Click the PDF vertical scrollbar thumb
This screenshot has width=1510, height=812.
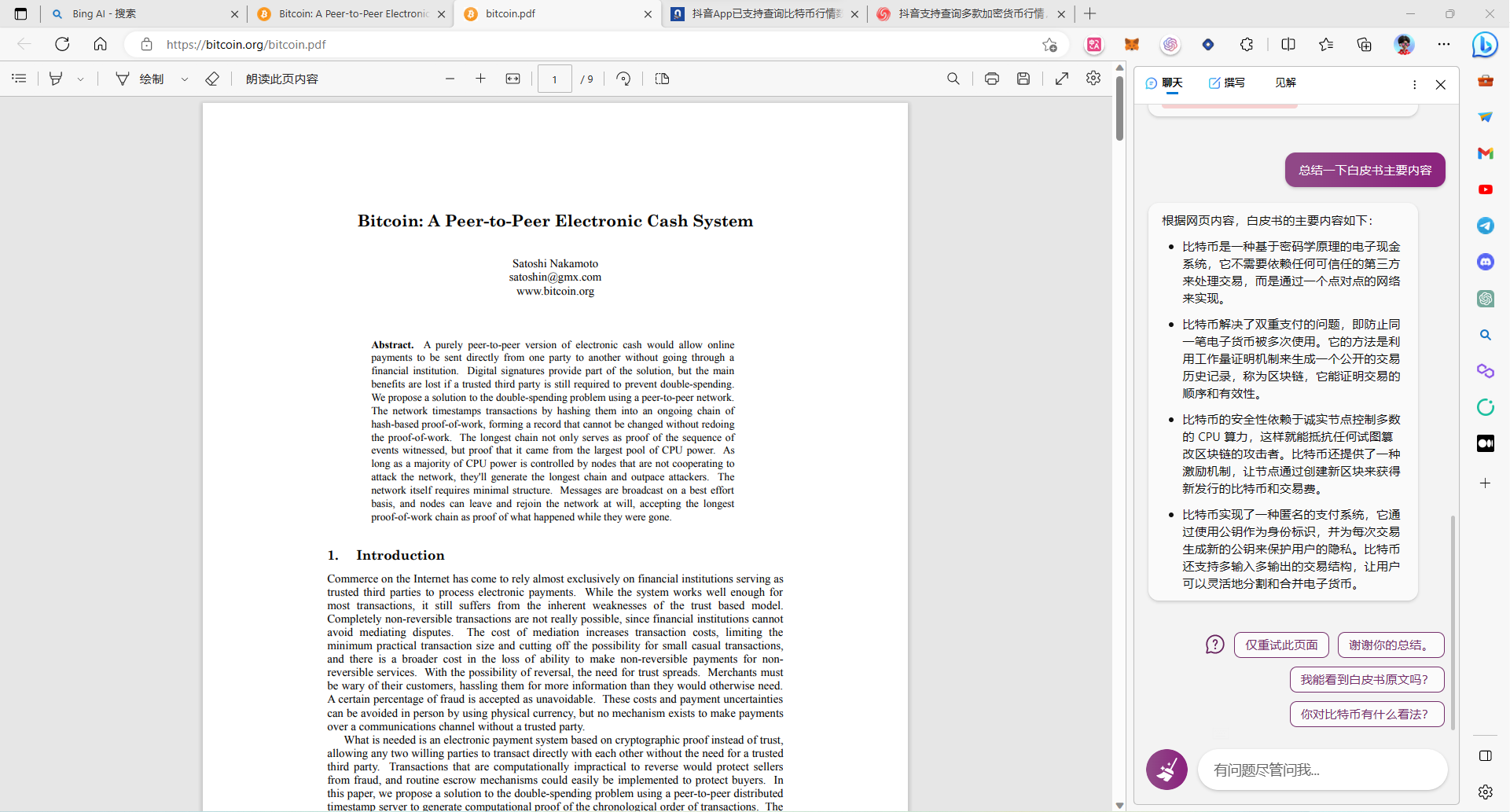click(x=1119, y=108)
